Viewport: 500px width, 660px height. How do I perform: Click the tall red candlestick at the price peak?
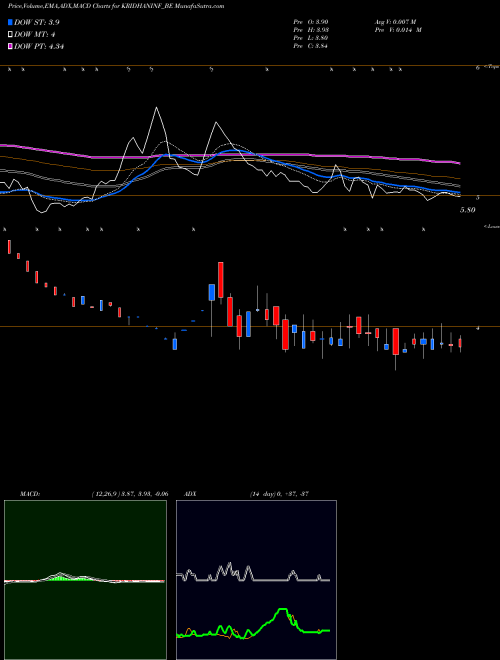pos(221,280)
